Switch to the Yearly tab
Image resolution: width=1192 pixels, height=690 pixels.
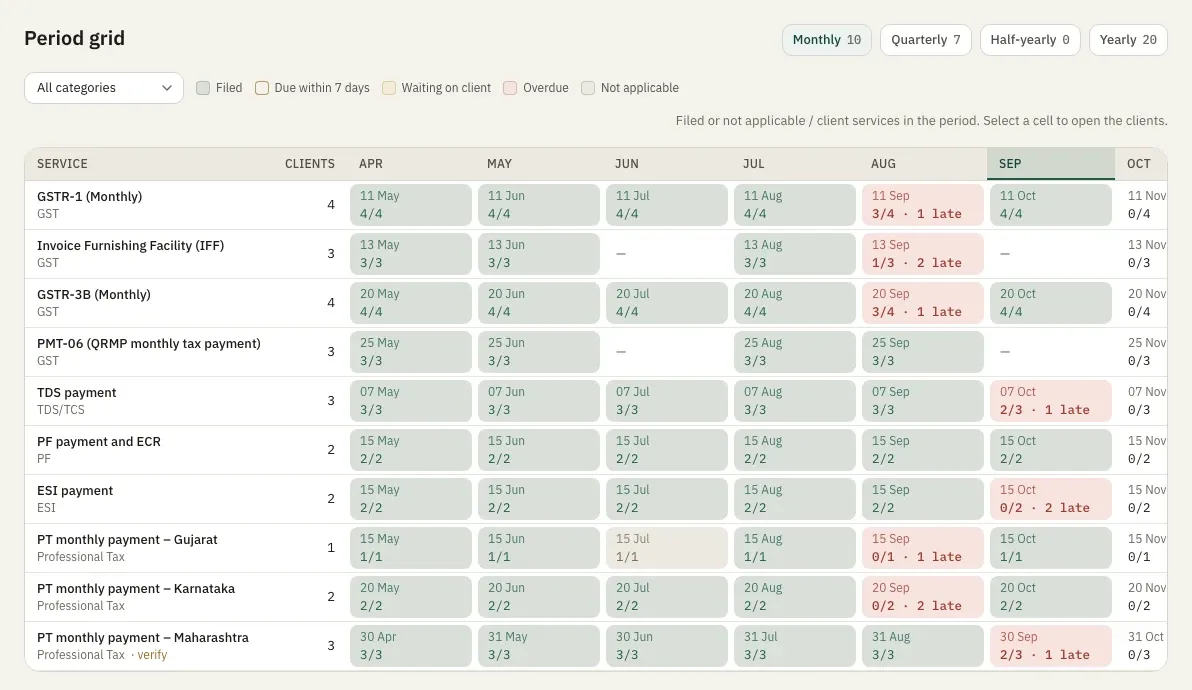click(x=1127, y=40)
